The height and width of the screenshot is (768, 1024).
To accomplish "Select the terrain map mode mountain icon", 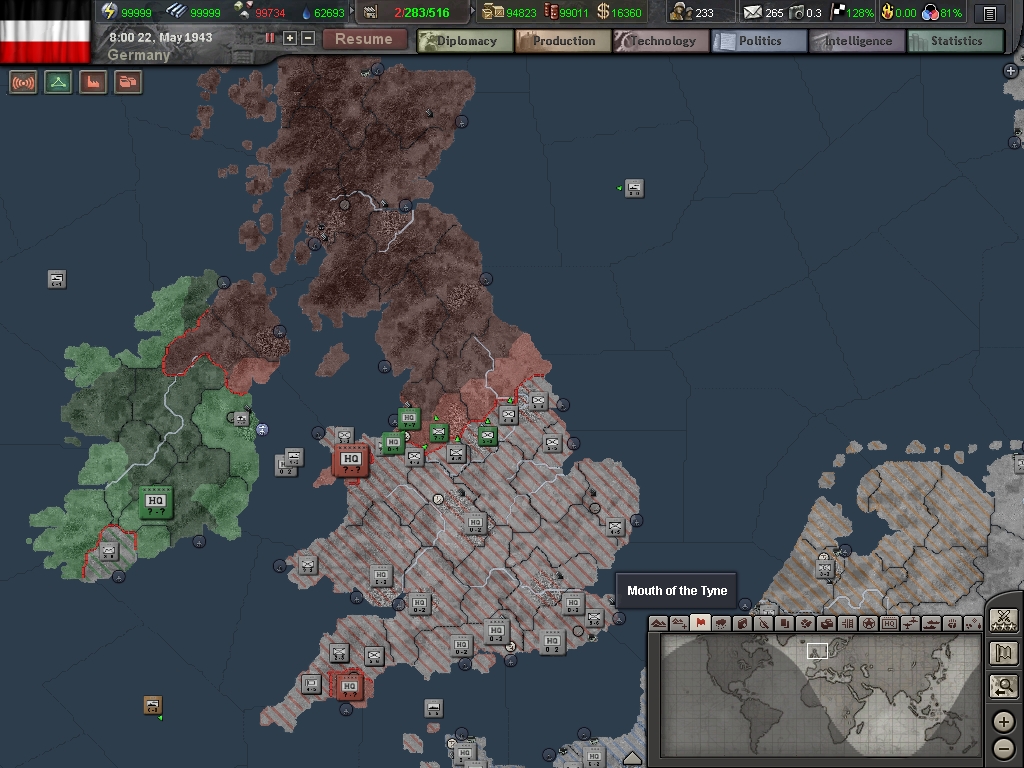I will [658, 623].
